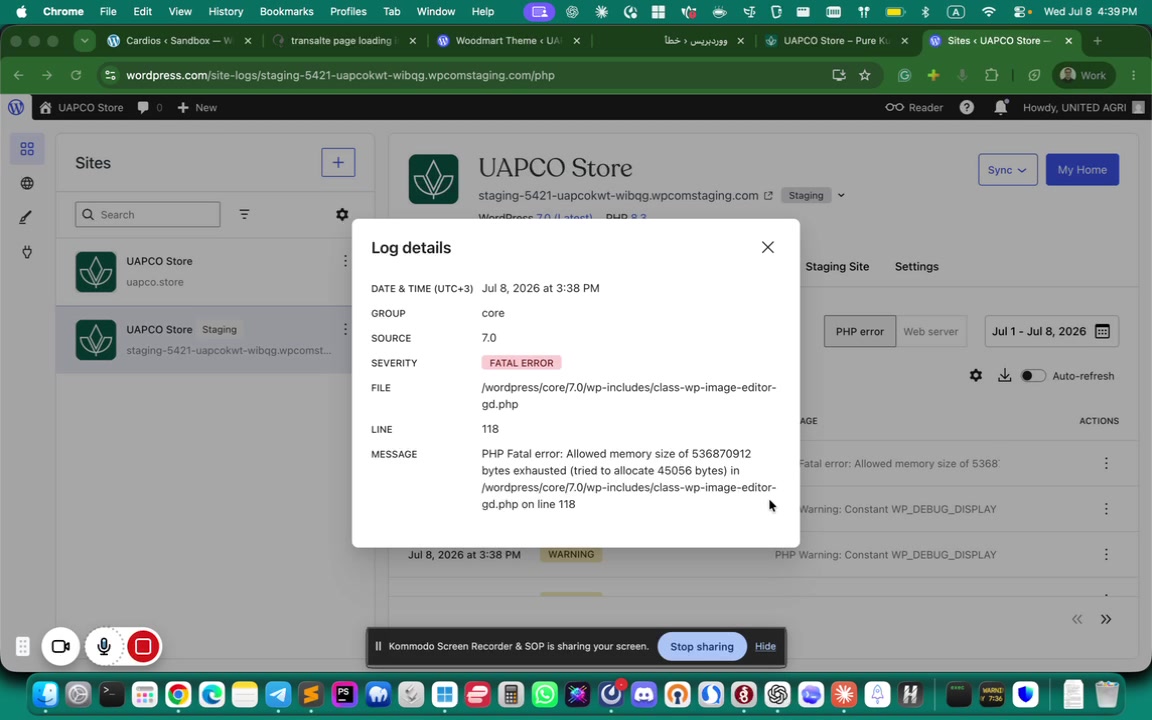The width and height of the screenshot is (1152, 720).
Task: Open comments bubble in admin bar
Action: pyautogui.click(x=149, y=107)
